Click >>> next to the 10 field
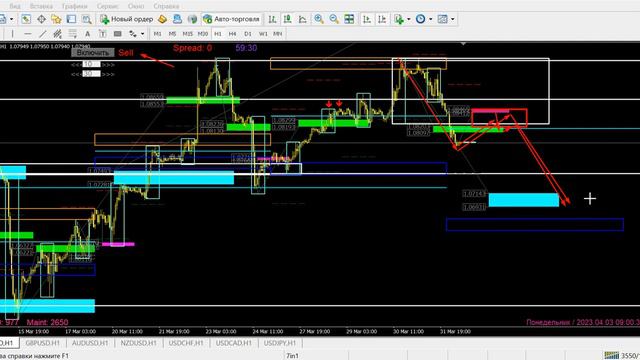The height and width of the screenshot is (360, 640). coord(108,64)
